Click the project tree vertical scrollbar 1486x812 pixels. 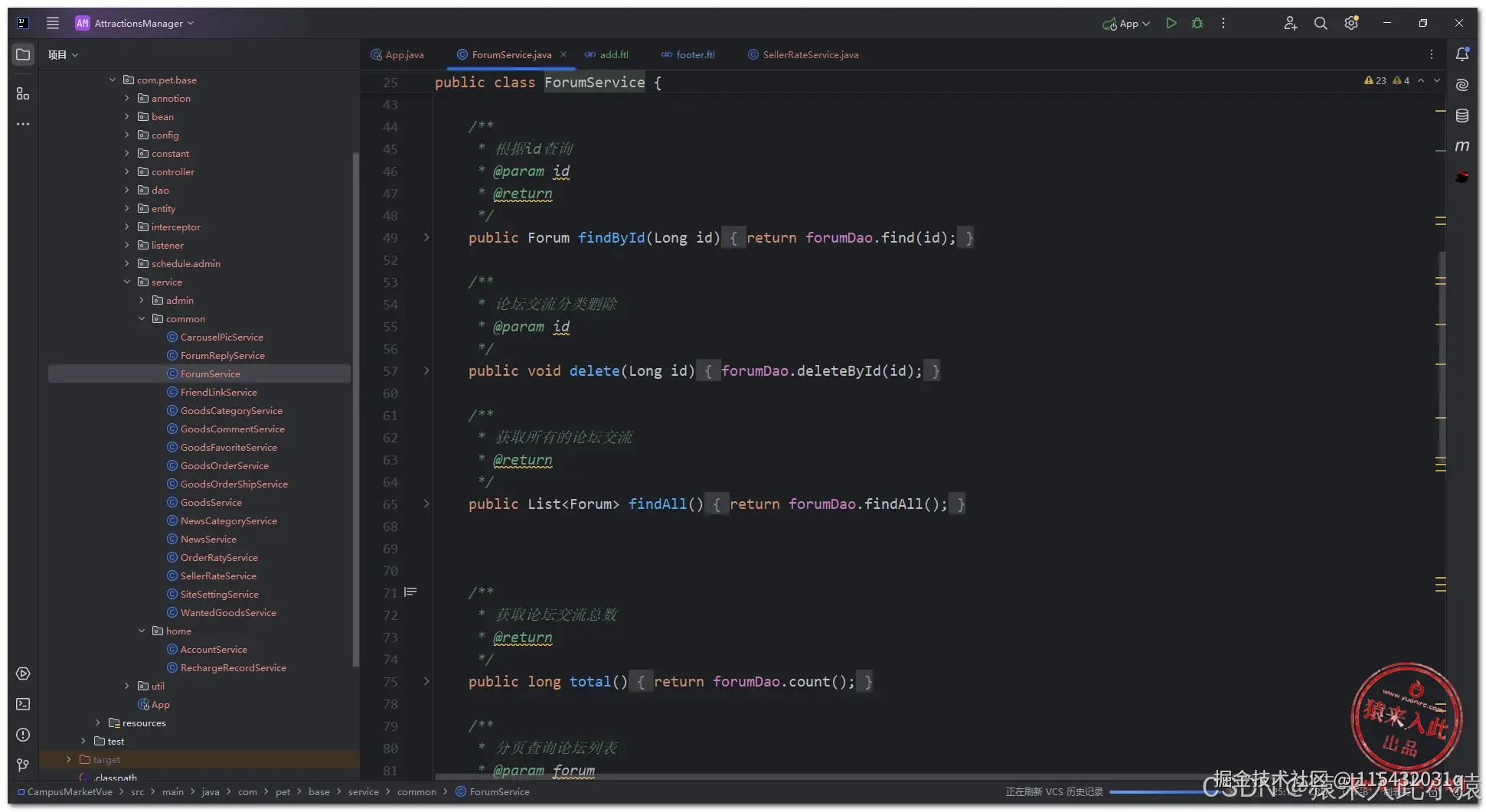pyautogui.click(x=355, y=409)
